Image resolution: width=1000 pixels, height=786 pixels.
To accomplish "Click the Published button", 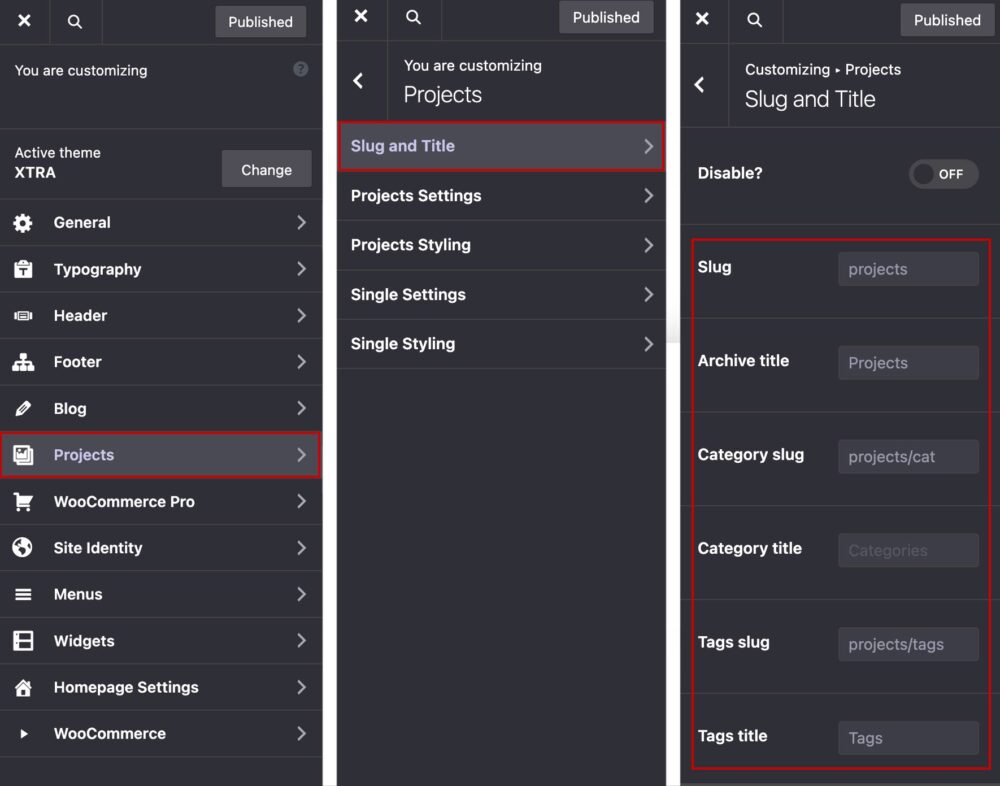I will pyautogui.click(x=260, y=21).
